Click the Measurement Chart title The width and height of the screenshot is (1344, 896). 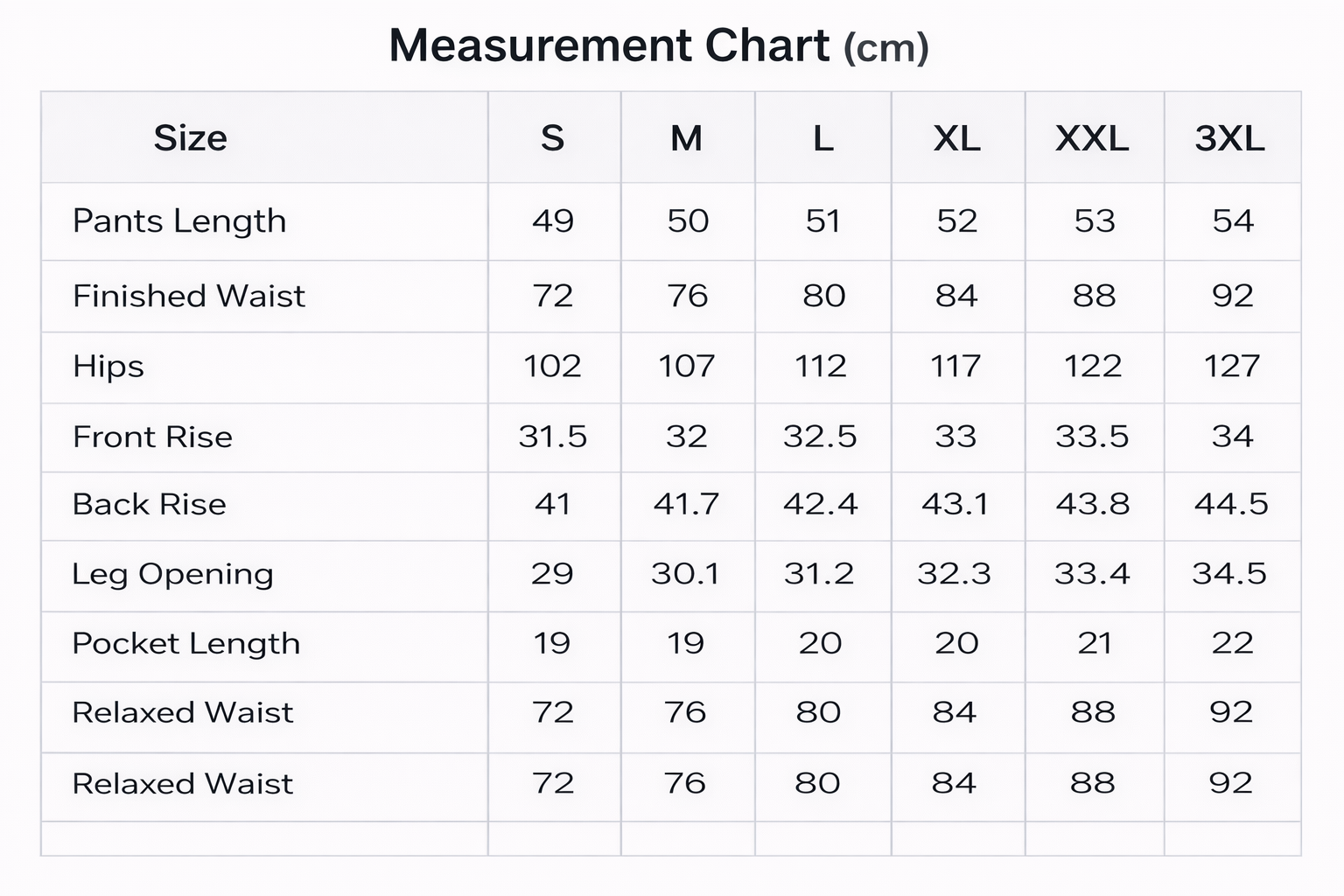click(x=658, y=45)
